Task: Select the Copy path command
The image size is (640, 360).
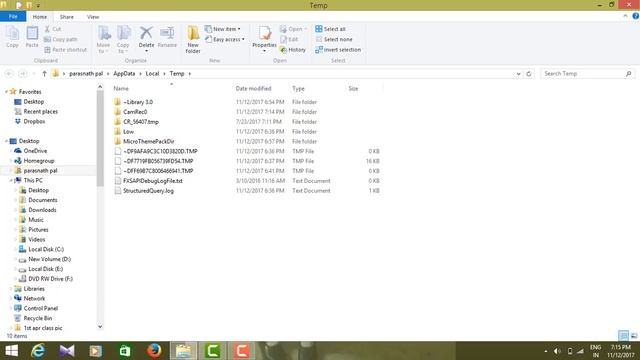Action: [60, 39]
